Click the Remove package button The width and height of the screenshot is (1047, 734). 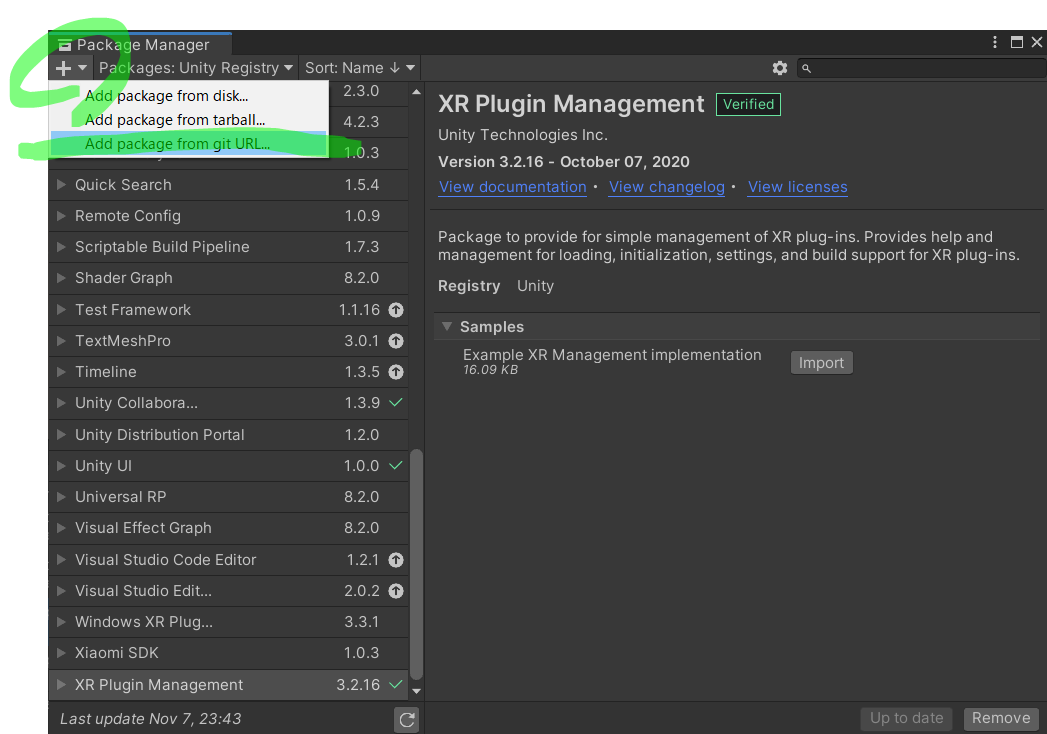point(1001,718)
